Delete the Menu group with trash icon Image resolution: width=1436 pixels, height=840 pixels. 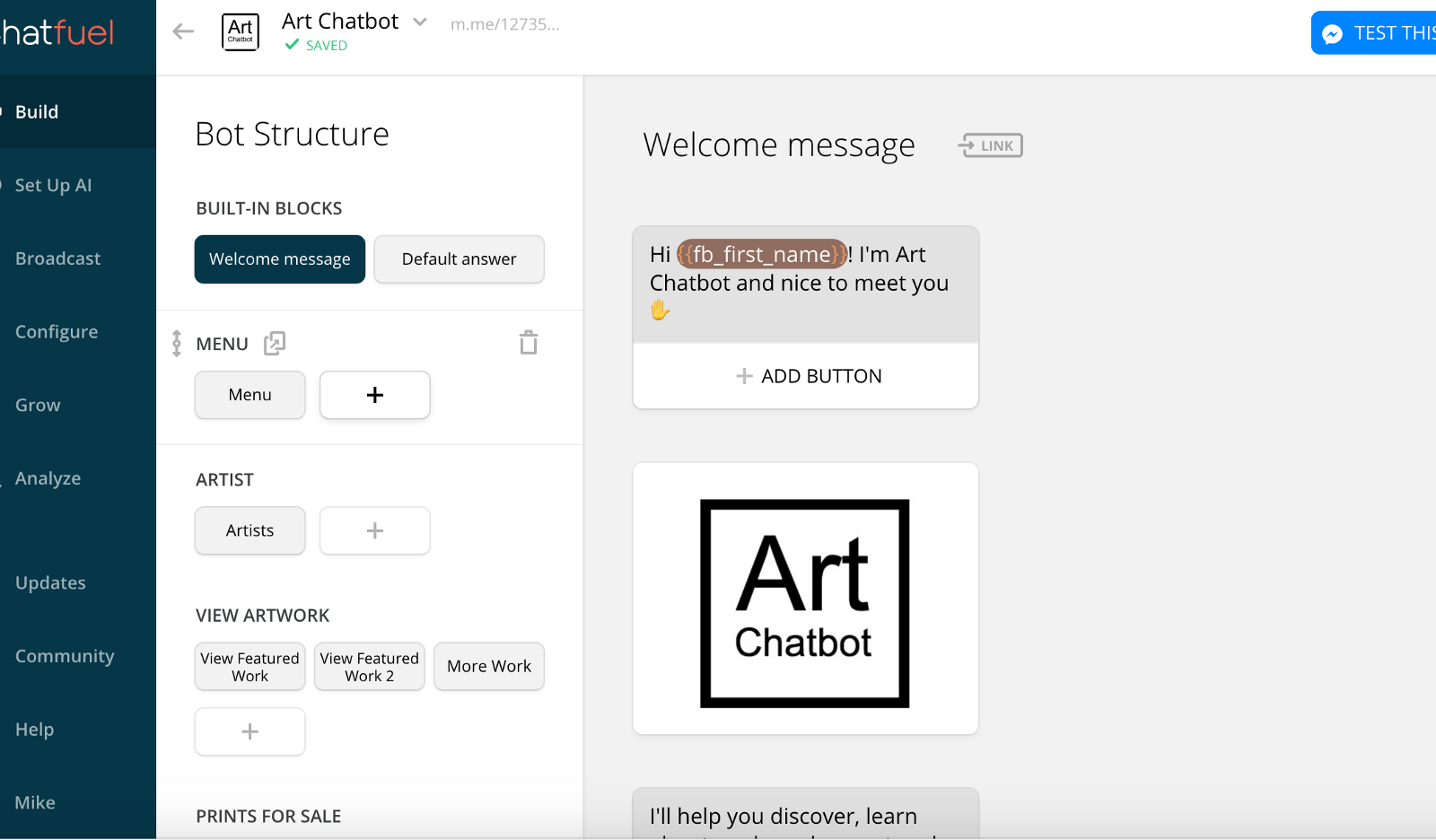tap(529, 343)
